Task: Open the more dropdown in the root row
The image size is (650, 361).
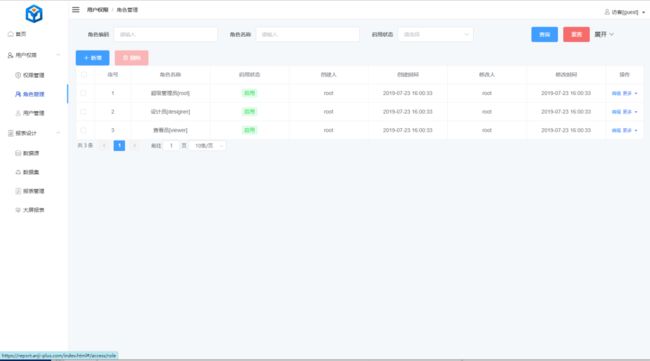Action: pyautogui.click(x=630, y=93)
